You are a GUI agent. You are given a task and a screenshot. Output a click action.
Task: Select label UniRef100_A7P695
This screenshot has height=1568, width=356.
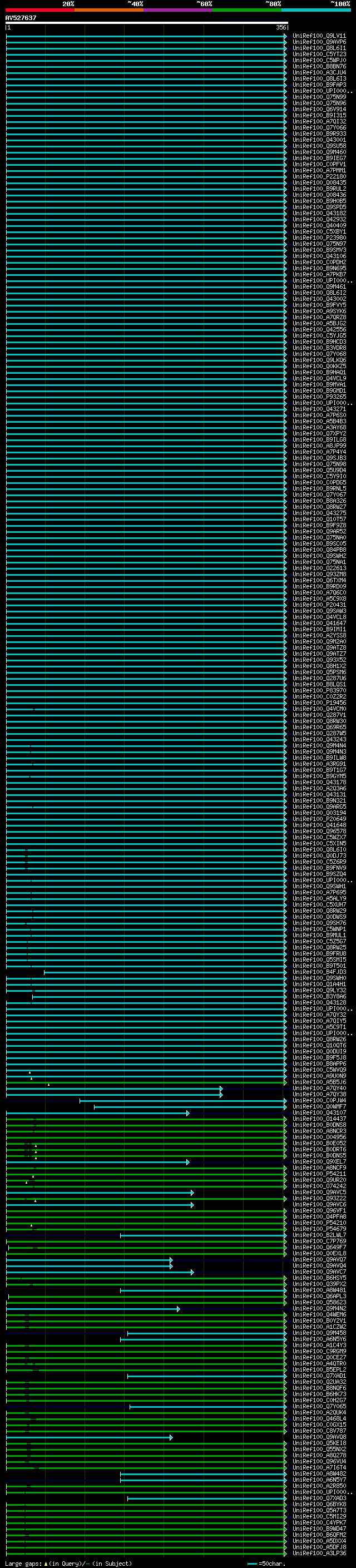319,892
